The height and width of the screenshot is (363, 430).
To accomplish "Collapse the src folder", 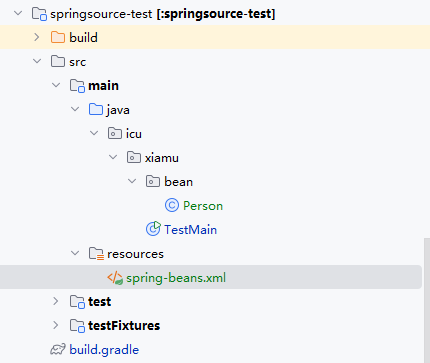I will coord(37,61).
